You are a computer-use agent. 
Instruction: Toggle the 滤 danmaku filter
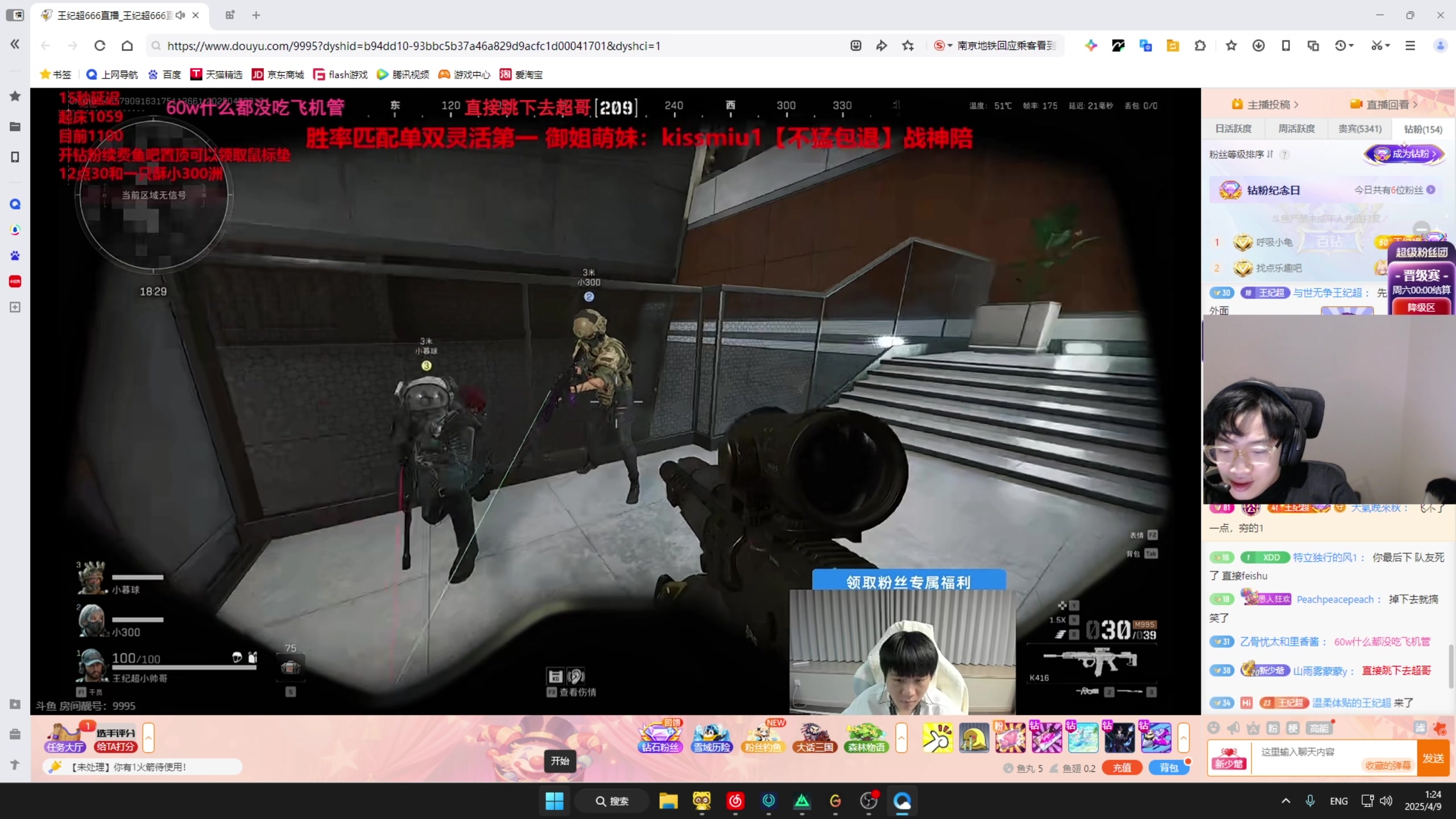click(1420, 728)
